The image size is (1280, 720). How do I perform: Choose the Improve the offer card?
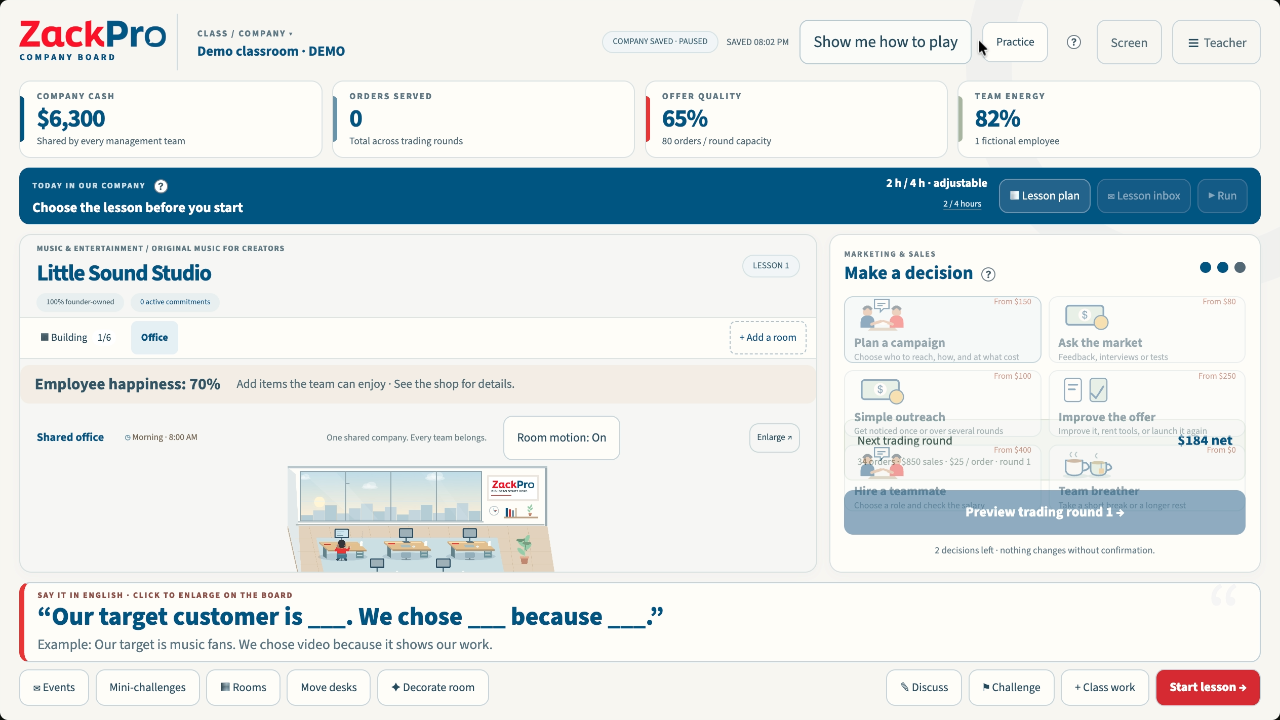coord(1146,405)
